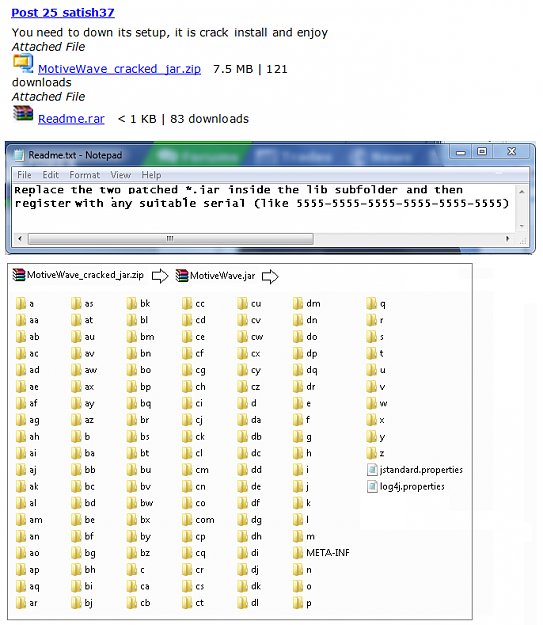Screen dimensions: 543x625
Task: Click the MotiveWave_cracked_jar.zip label in path
Action: (x=85, y=275)
